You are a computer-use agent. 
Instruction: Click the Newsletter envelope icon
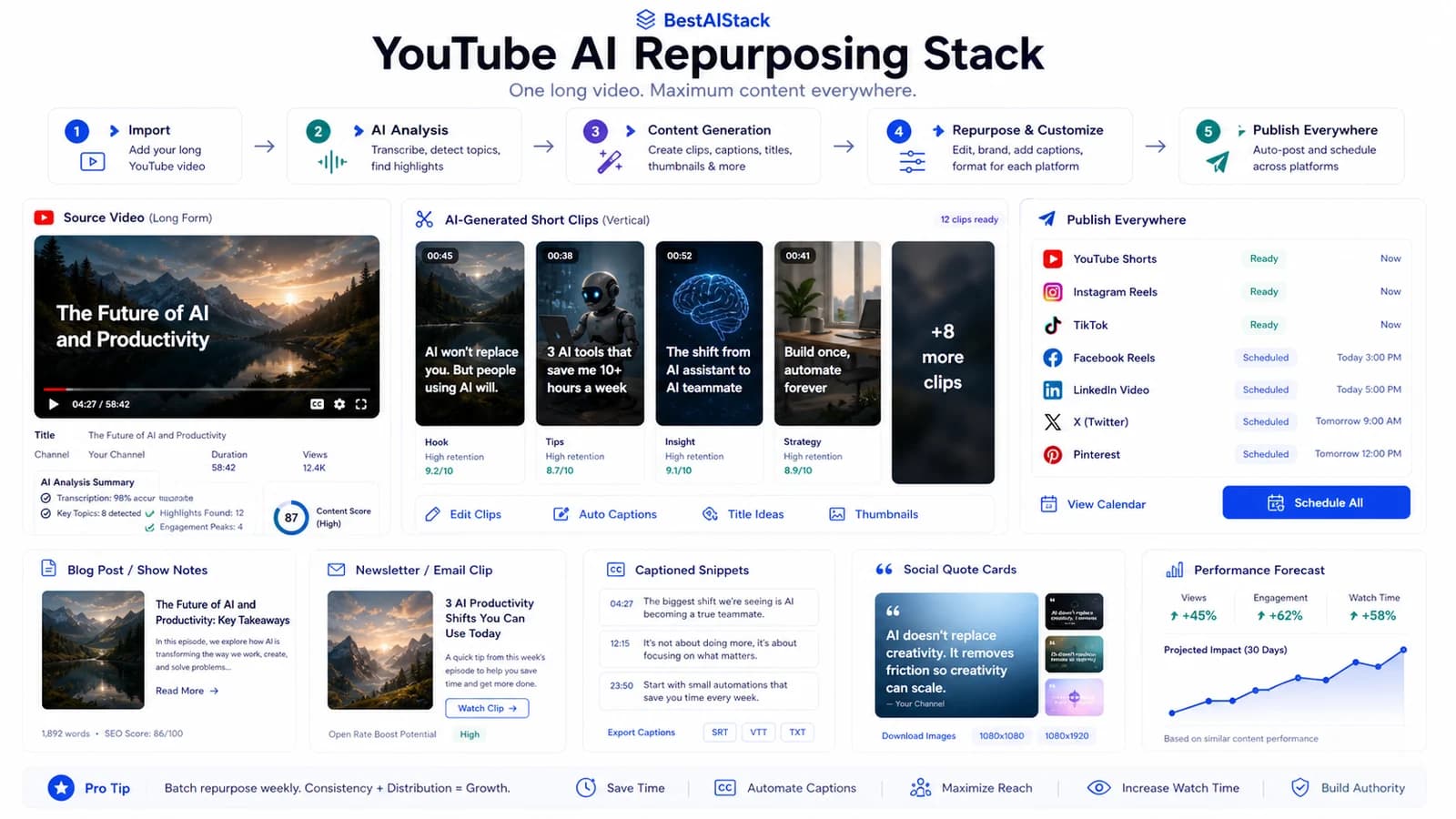336,570
